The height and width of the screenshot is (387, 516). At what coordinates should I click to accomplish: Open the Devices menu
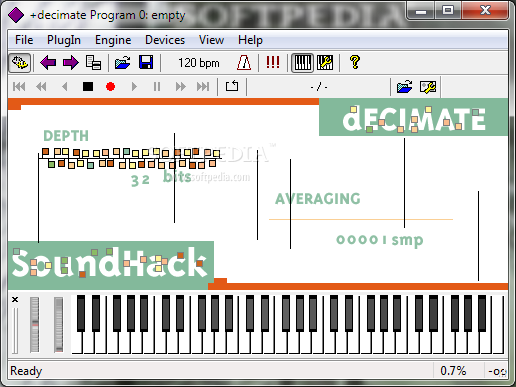pyautogui.click(x=165, y=40)
